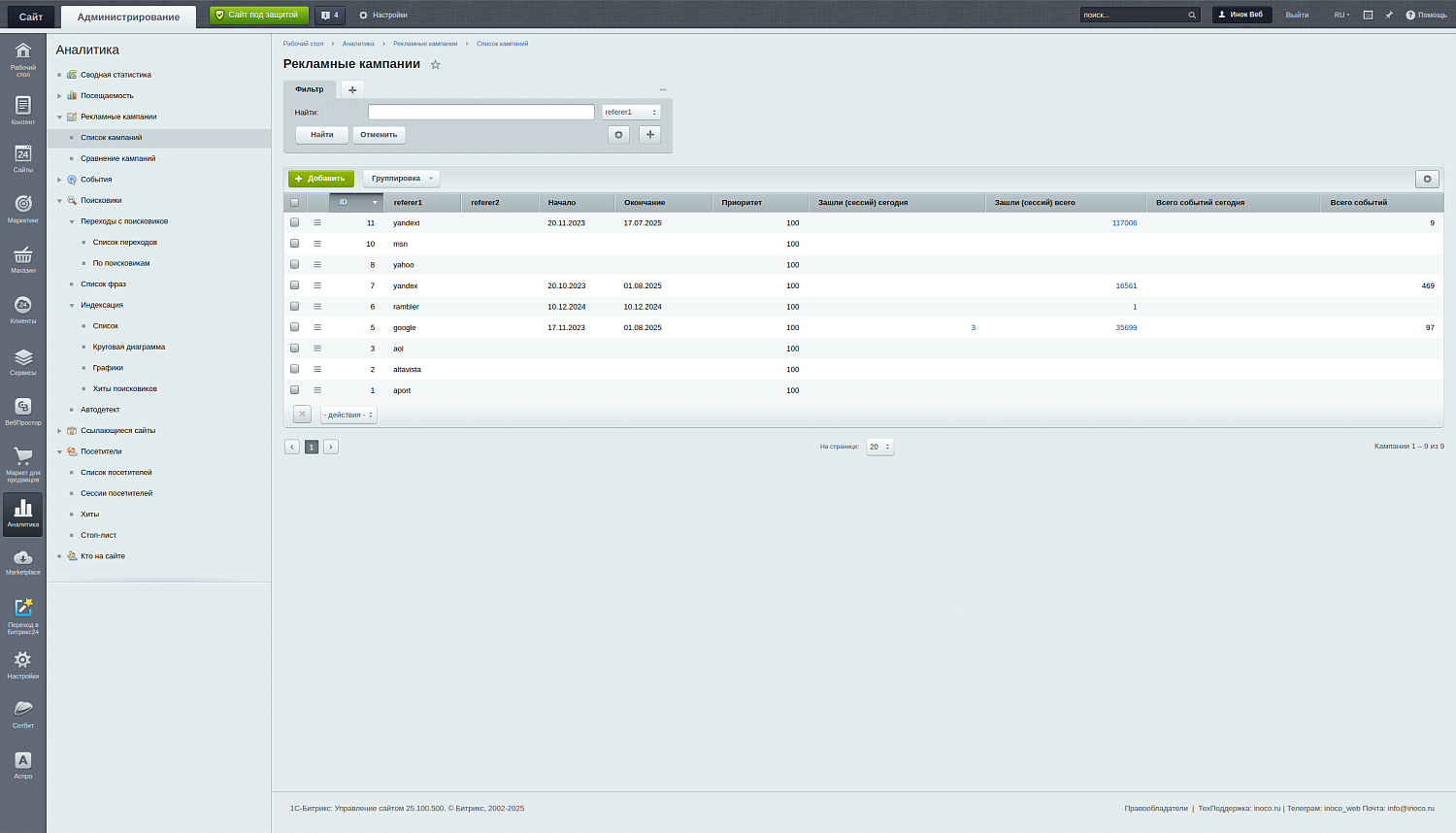Open the Сервисы sidebar section
Screen dimensions: 1456x833
click(x=22, y=361)
